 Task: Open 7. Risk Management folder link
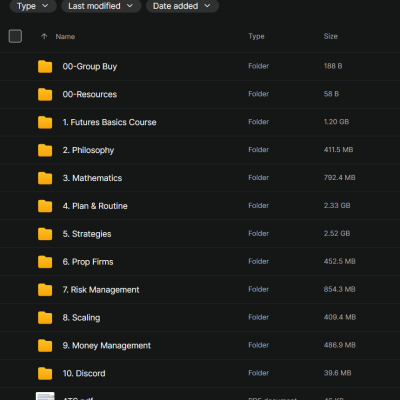click(x=101, y=290)
